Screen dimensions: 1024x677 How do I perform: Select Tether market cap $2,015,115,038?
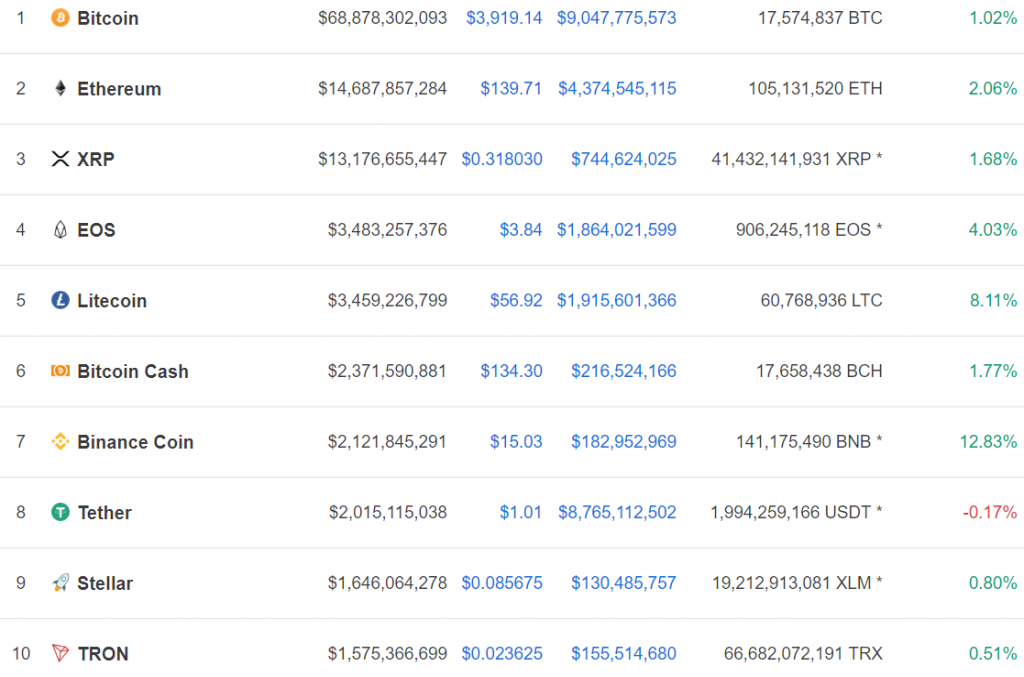click(388, 512)
